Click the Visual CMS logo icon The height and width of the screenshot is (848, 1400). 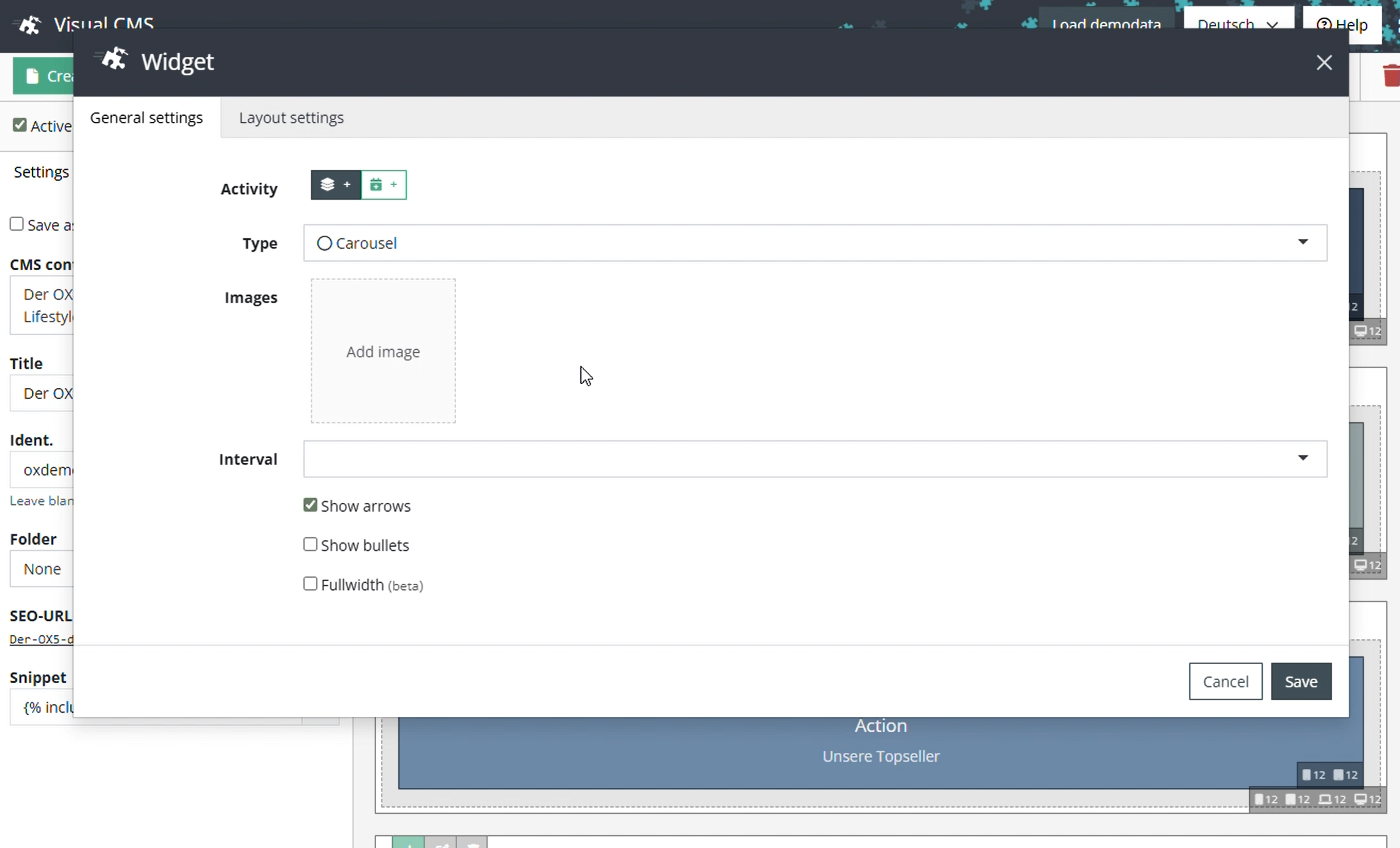(29, 25)
